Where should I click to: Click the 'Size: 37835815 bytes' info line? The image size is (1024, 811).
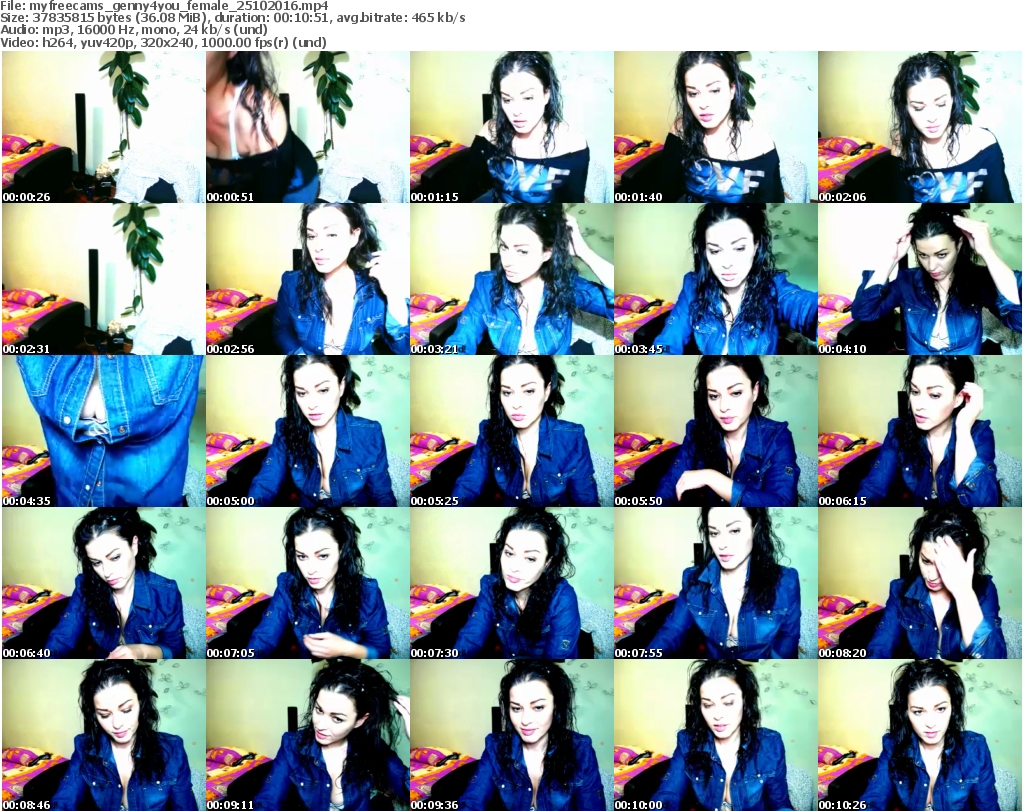click(232, 18)
